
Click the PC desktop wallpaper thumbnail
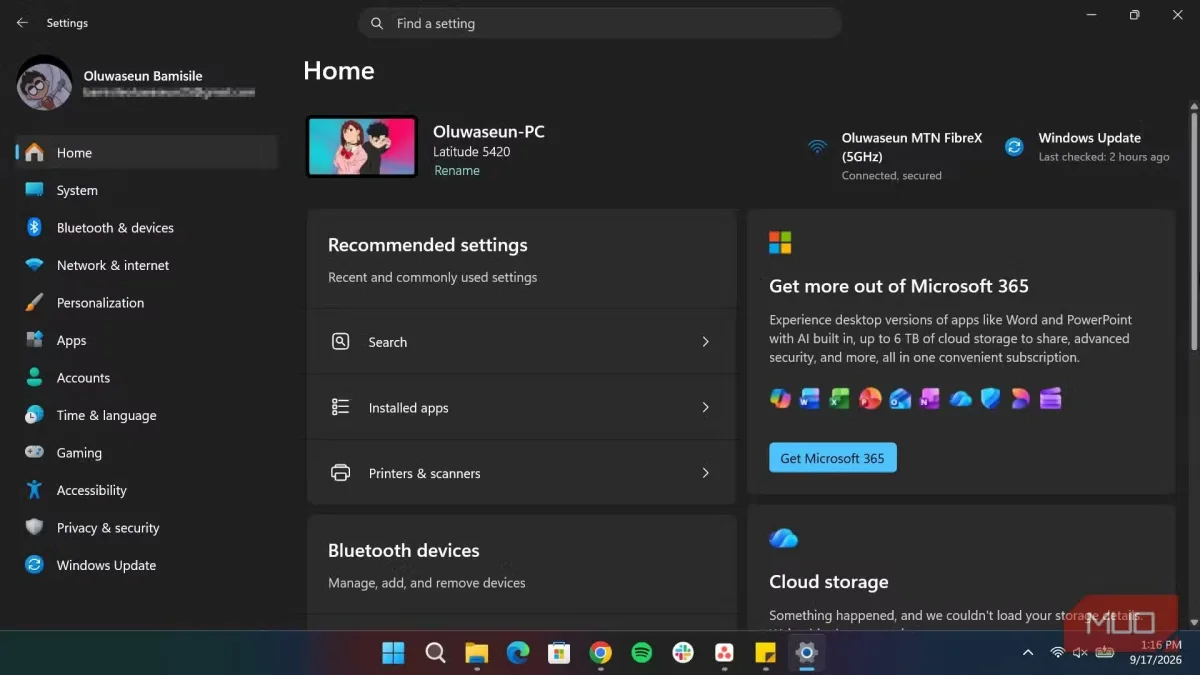click(362, 147)
